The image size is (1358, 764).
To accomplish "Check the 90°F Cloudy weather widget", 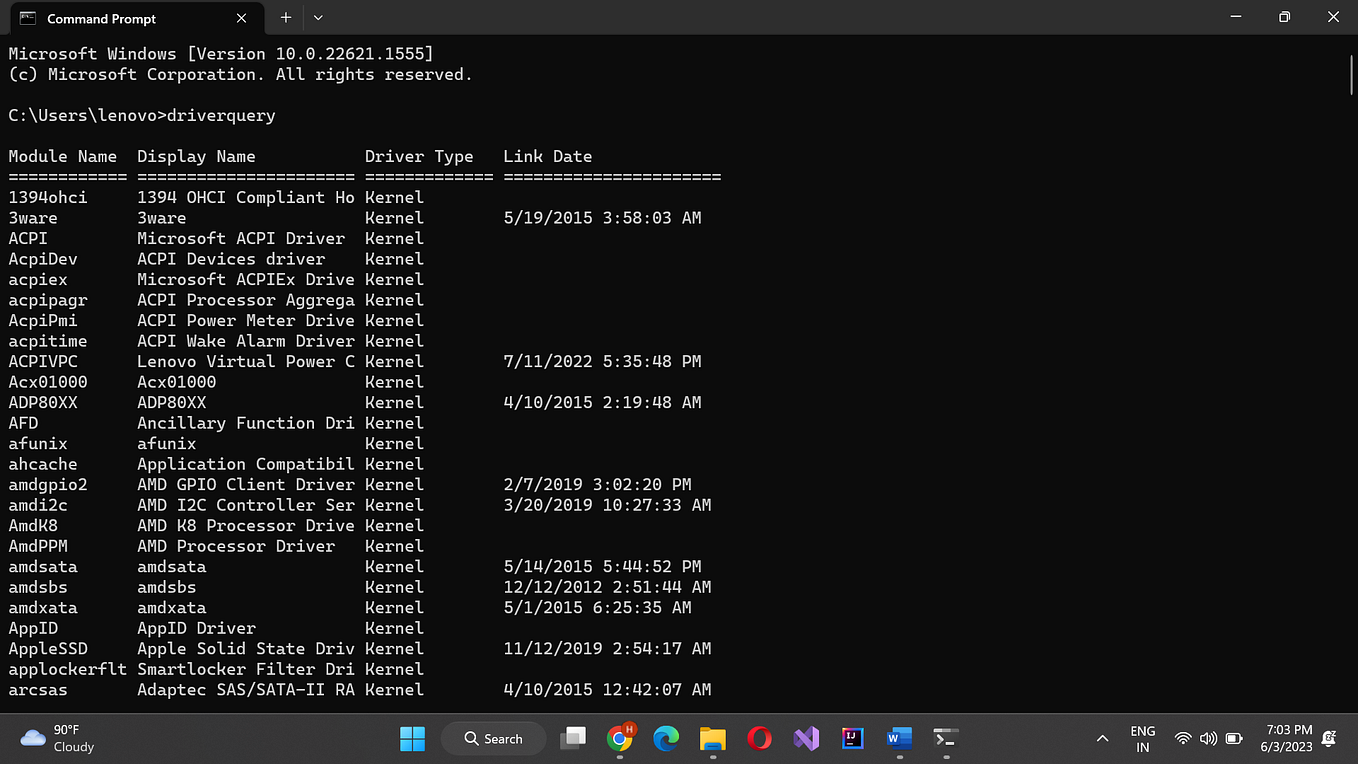I will pyautogui.click(x=50, y=738).
